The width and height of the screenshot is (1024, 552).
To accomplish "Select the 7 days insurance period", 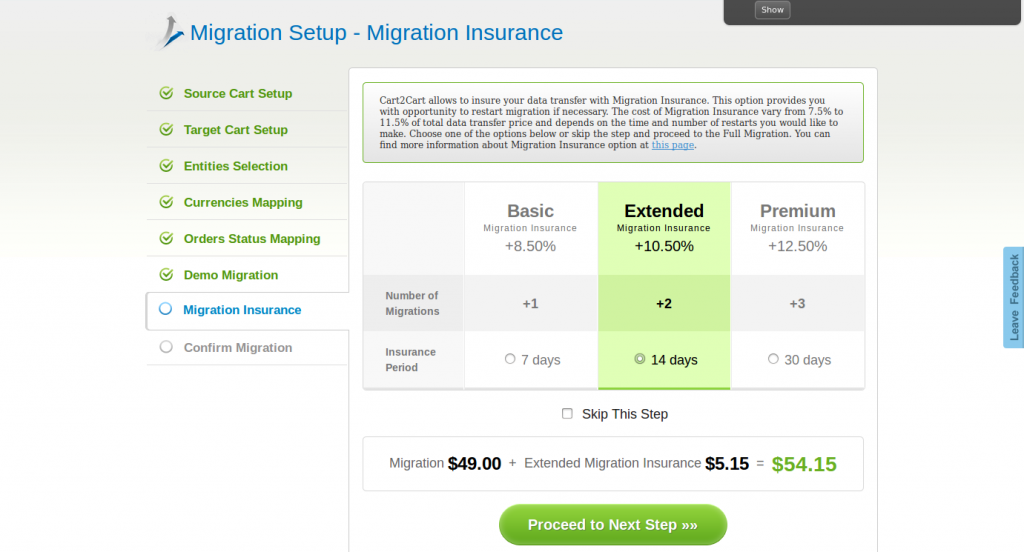I will point(510,359).
